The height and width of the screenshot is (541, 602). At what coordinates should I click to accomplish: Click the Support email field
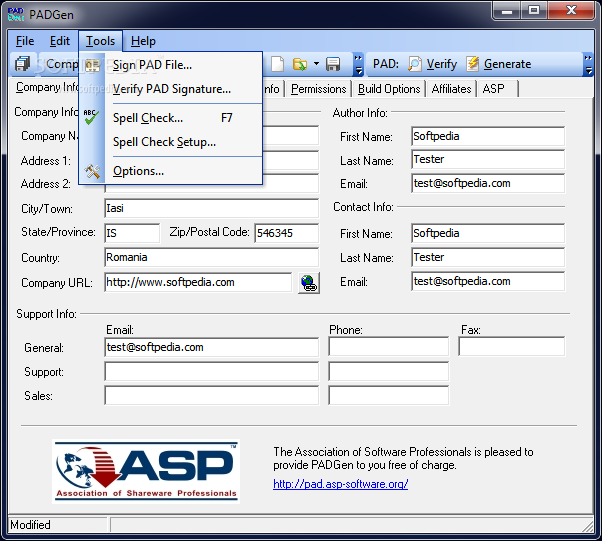click(211, 371)
